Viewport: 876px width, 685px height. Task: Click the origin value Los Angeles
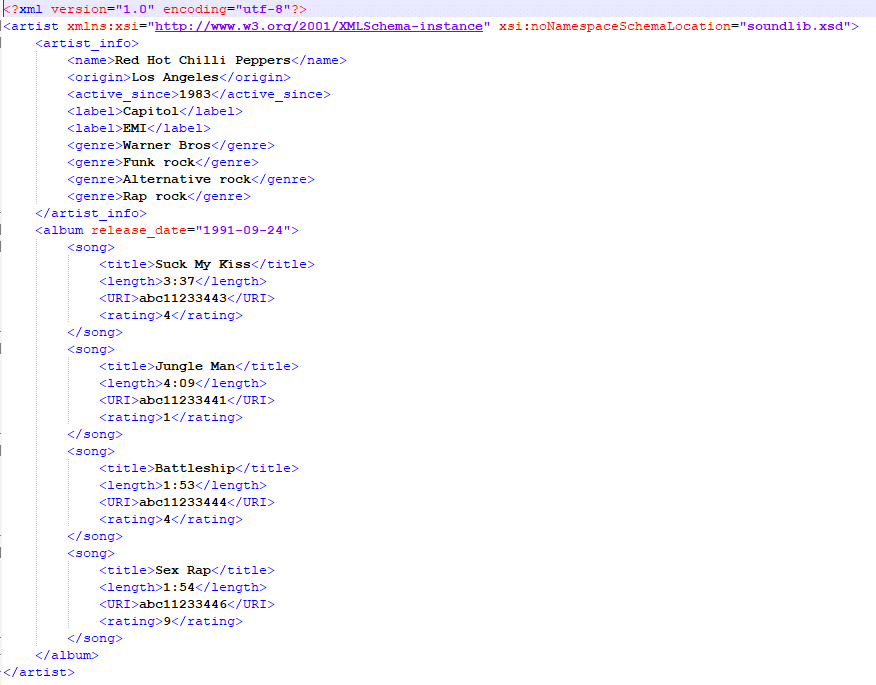click(x=175, y=77)
